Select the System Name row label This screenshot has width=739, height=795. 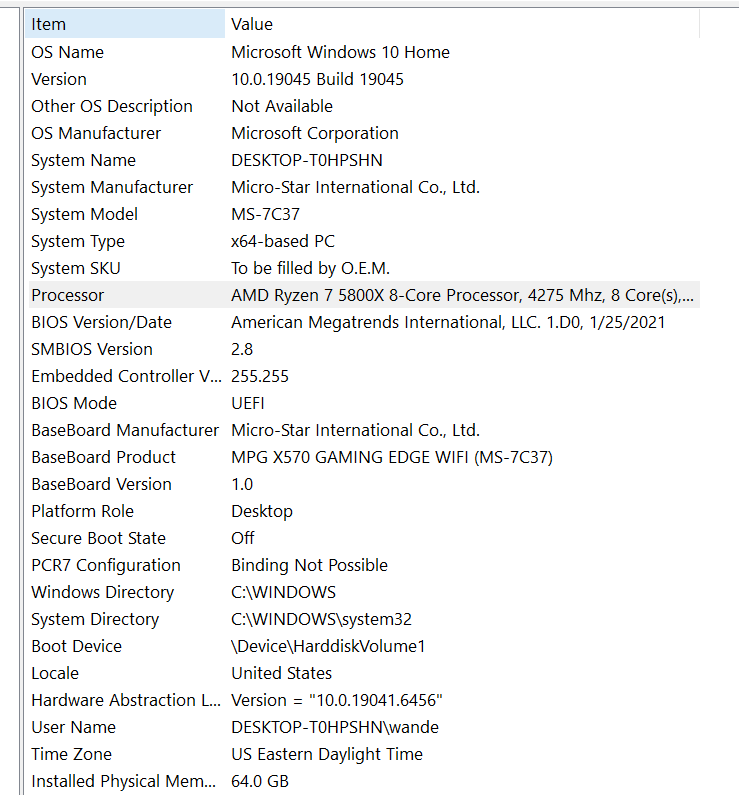(x=84, y=160)
